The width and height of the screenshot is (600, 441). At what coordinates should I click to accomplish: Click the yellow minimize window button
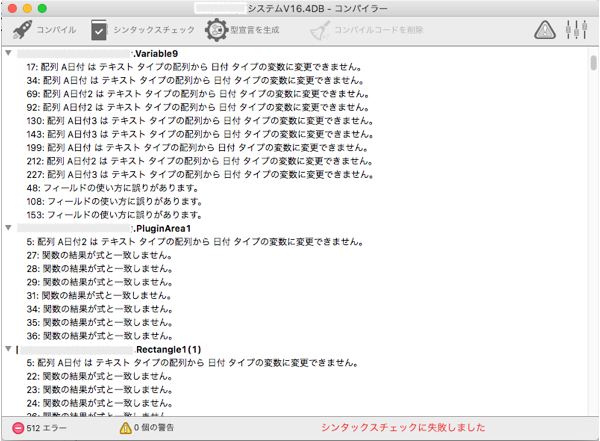click(27, 8)
